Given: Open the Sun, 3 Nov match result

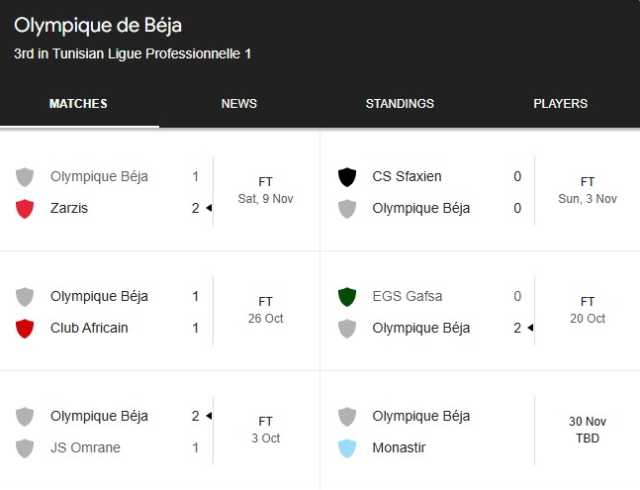Looking at the screenshot, I should pyautogui.click(x=480, y=192).
